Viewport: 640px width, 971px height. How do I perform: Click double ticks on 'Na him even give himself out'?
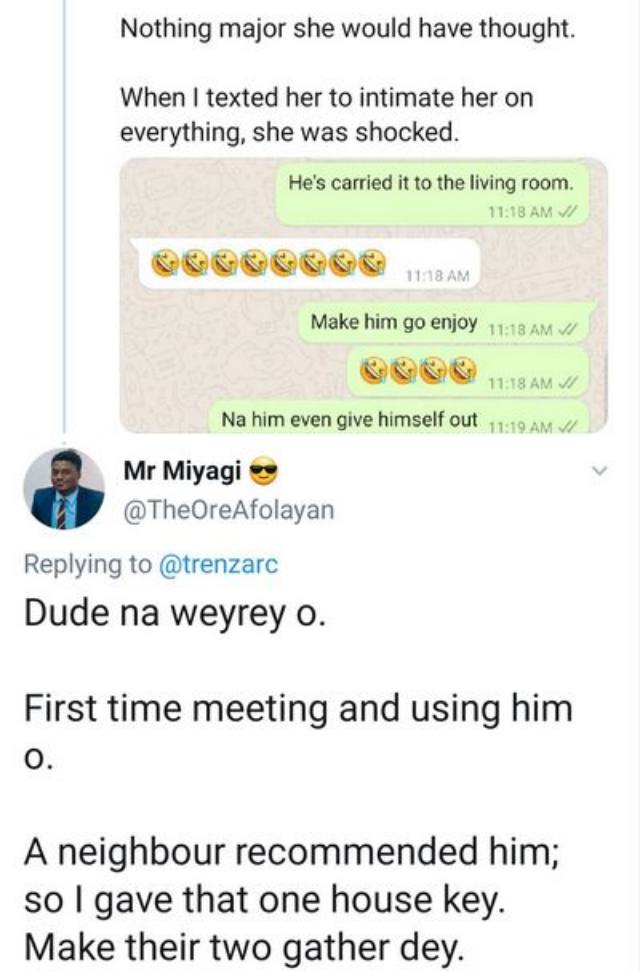pos(569,425)
